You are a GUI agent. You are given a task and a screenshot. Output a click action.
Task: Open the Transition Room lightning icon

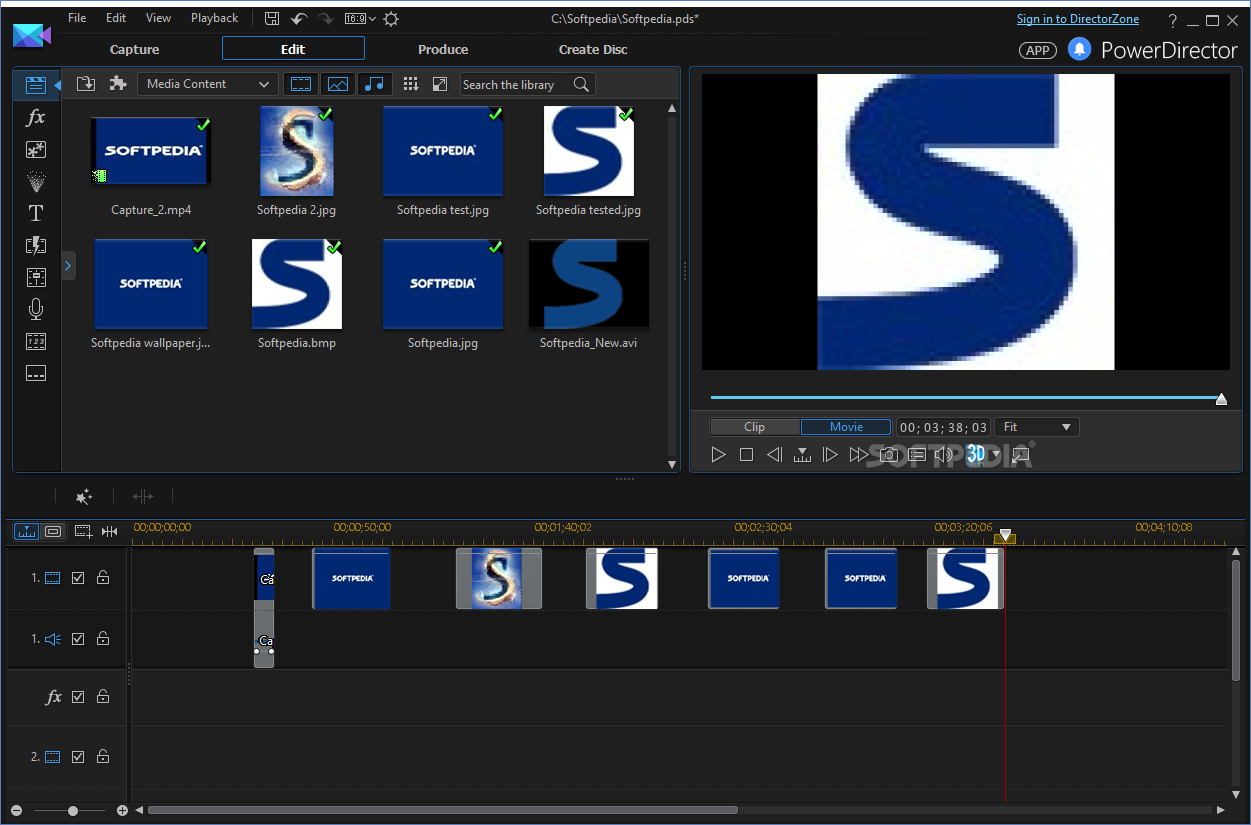[36, 245]
